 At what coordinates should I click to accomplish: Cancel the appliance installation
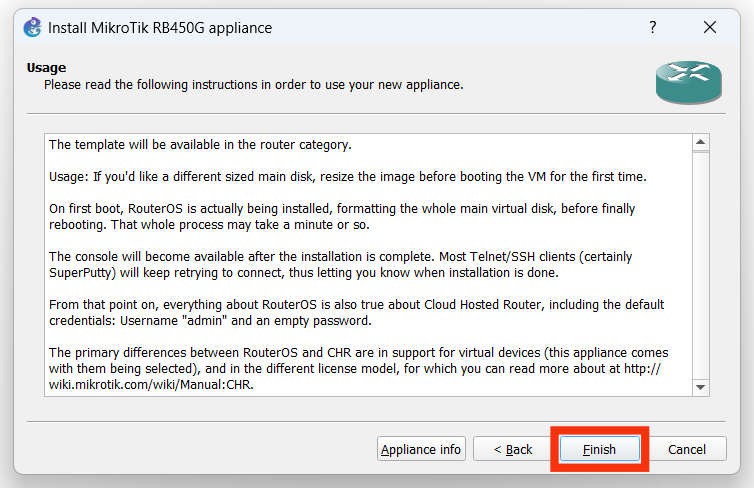(686, 449)
